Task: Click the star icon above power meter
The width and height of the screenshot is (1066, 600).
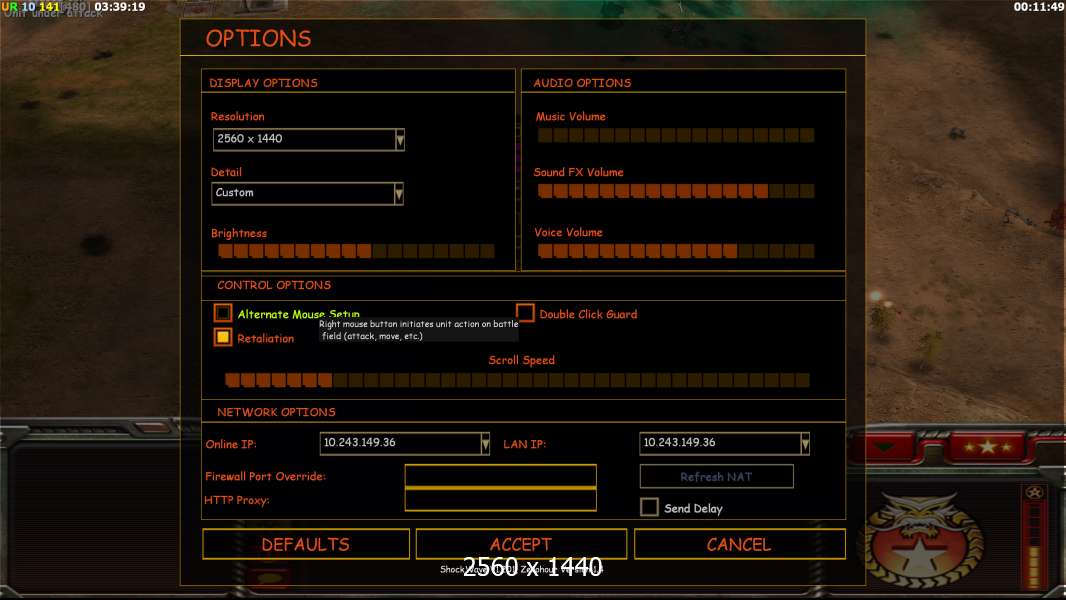Action: click(1034, 492)
